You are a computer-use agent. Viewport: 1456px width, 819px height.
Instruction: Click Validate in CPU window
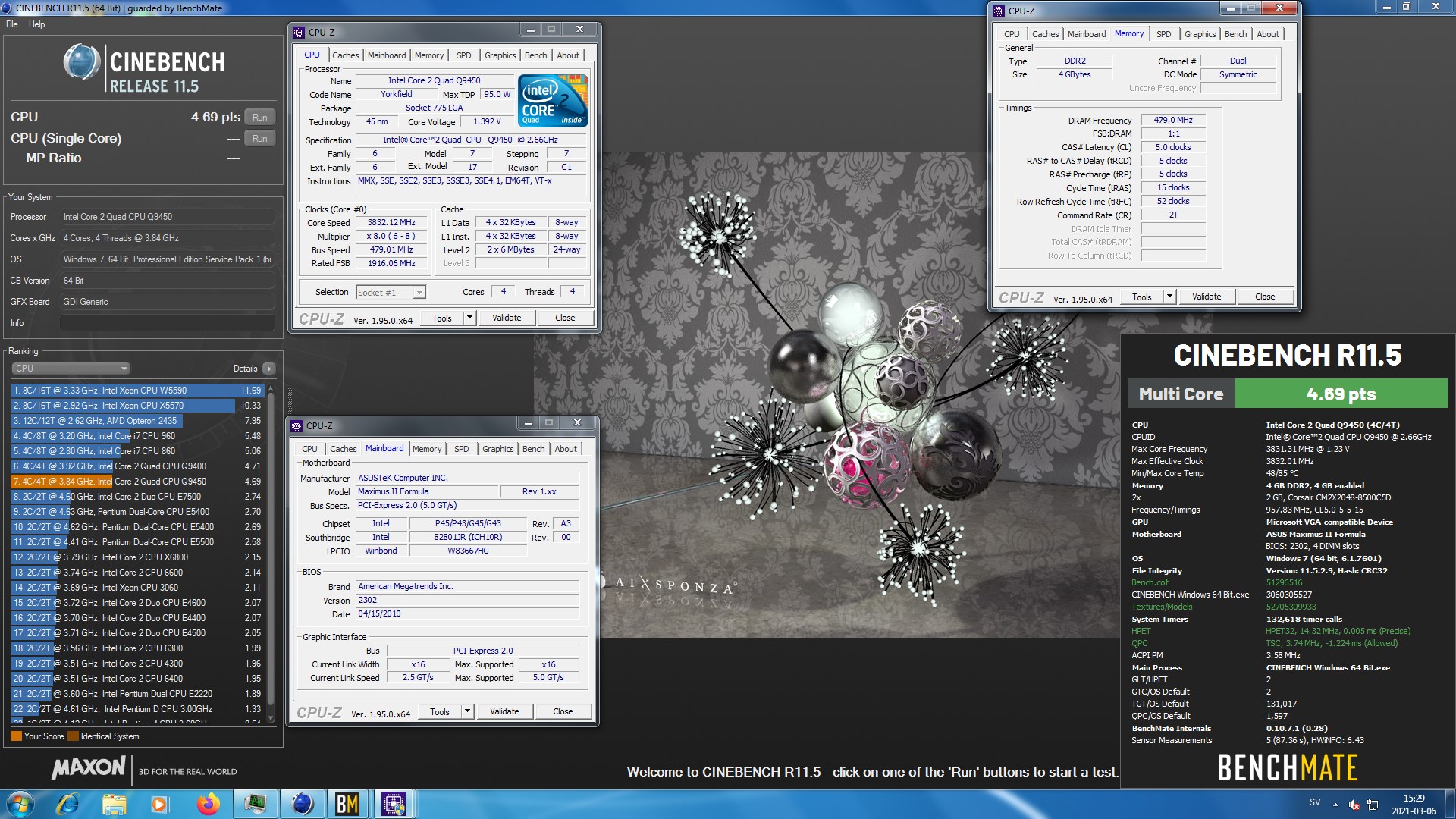pos(507,318)
